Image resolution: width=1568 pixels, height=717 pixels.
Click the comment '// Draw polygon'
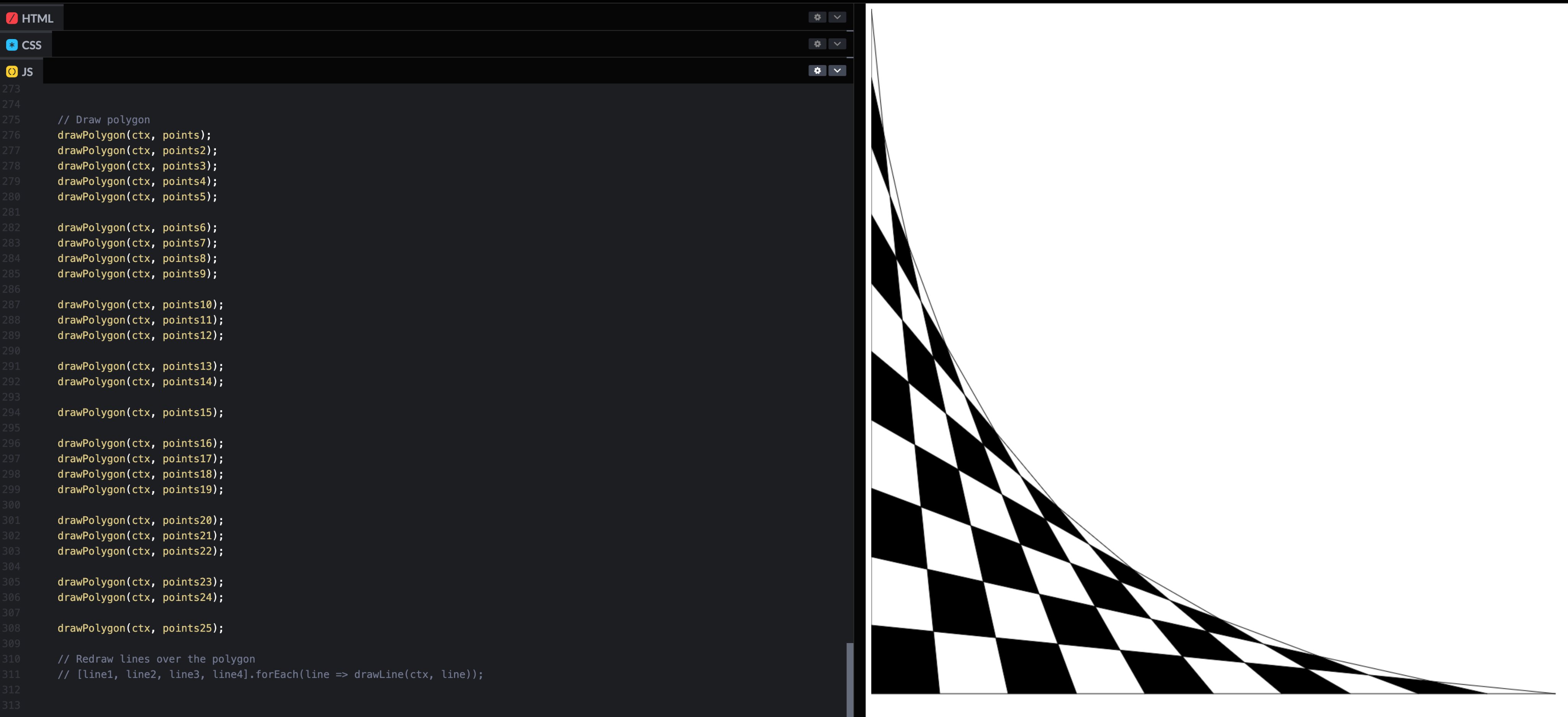tap(103, 120)
